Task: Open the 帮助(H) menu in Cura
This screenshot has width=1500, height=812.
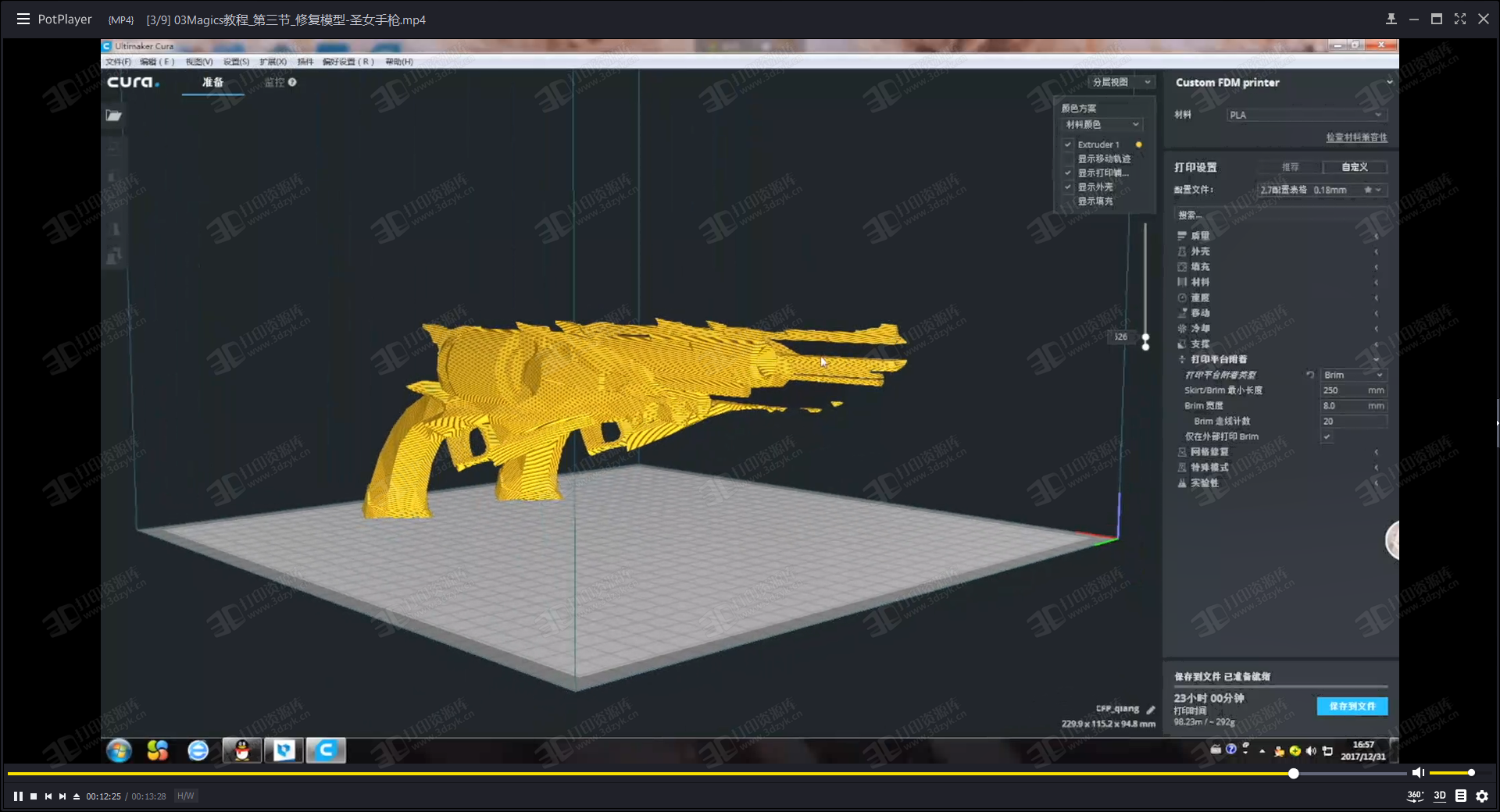Action: [x=399, y=62]
